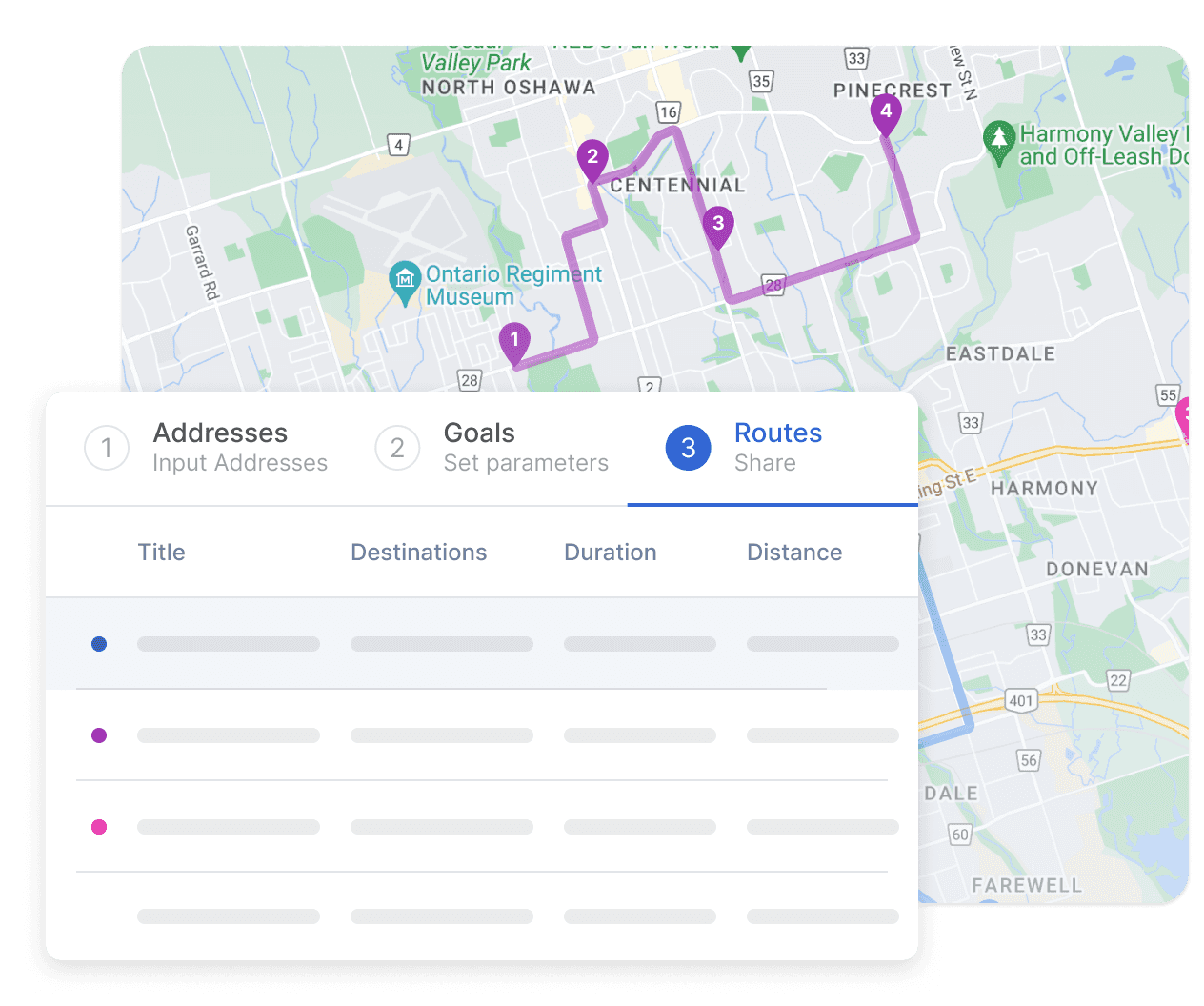Select the pink dot for the third route
The image size is (1204, 1006).
click(99, 827)
